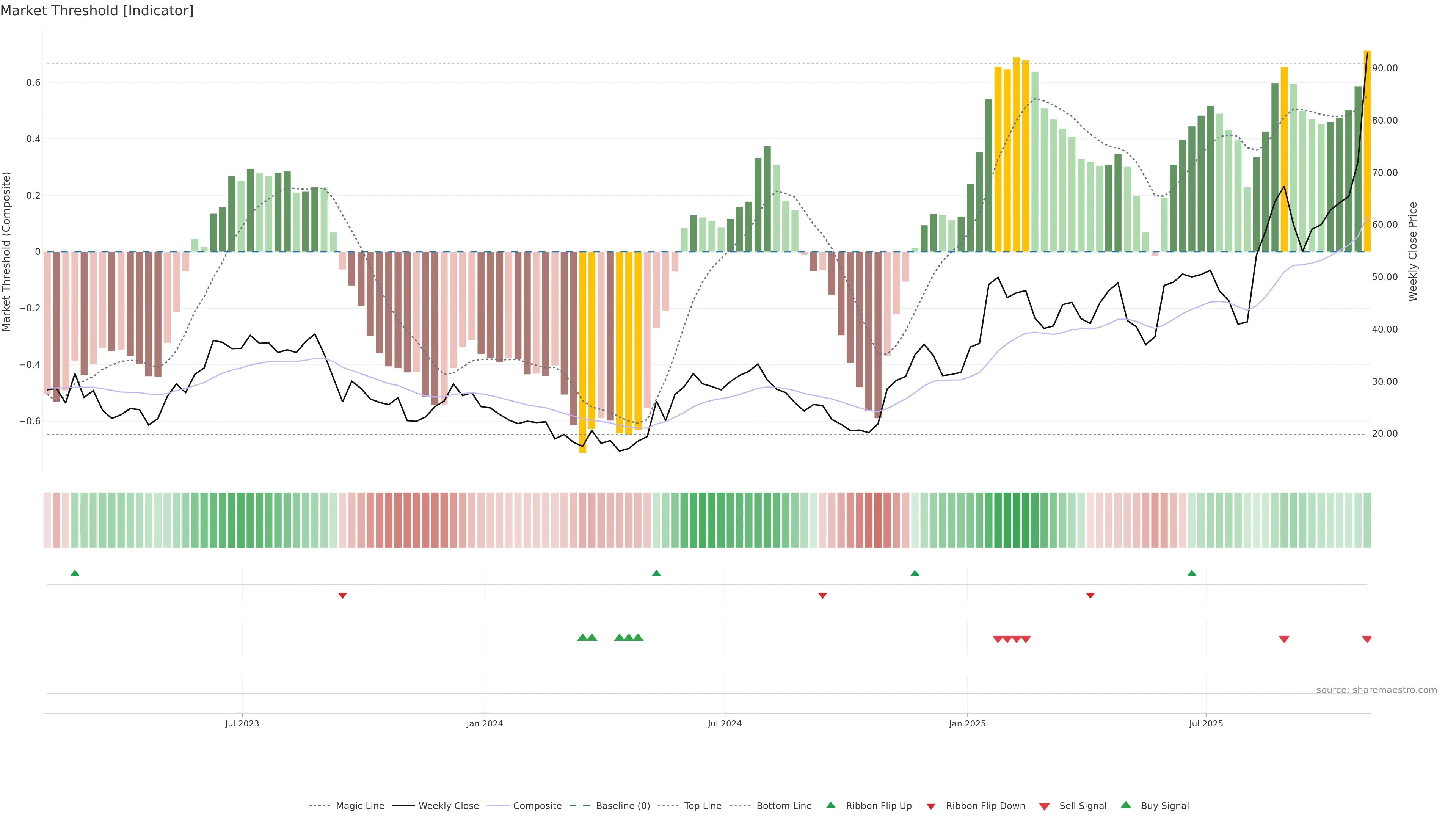Click the Jul 2024 axis label

click(725, 723)
